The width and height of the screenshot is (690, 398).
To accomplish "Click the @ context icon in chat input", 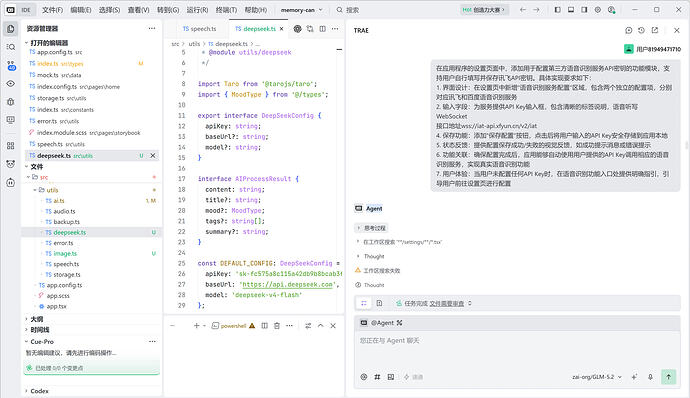I will coord(363,377).
